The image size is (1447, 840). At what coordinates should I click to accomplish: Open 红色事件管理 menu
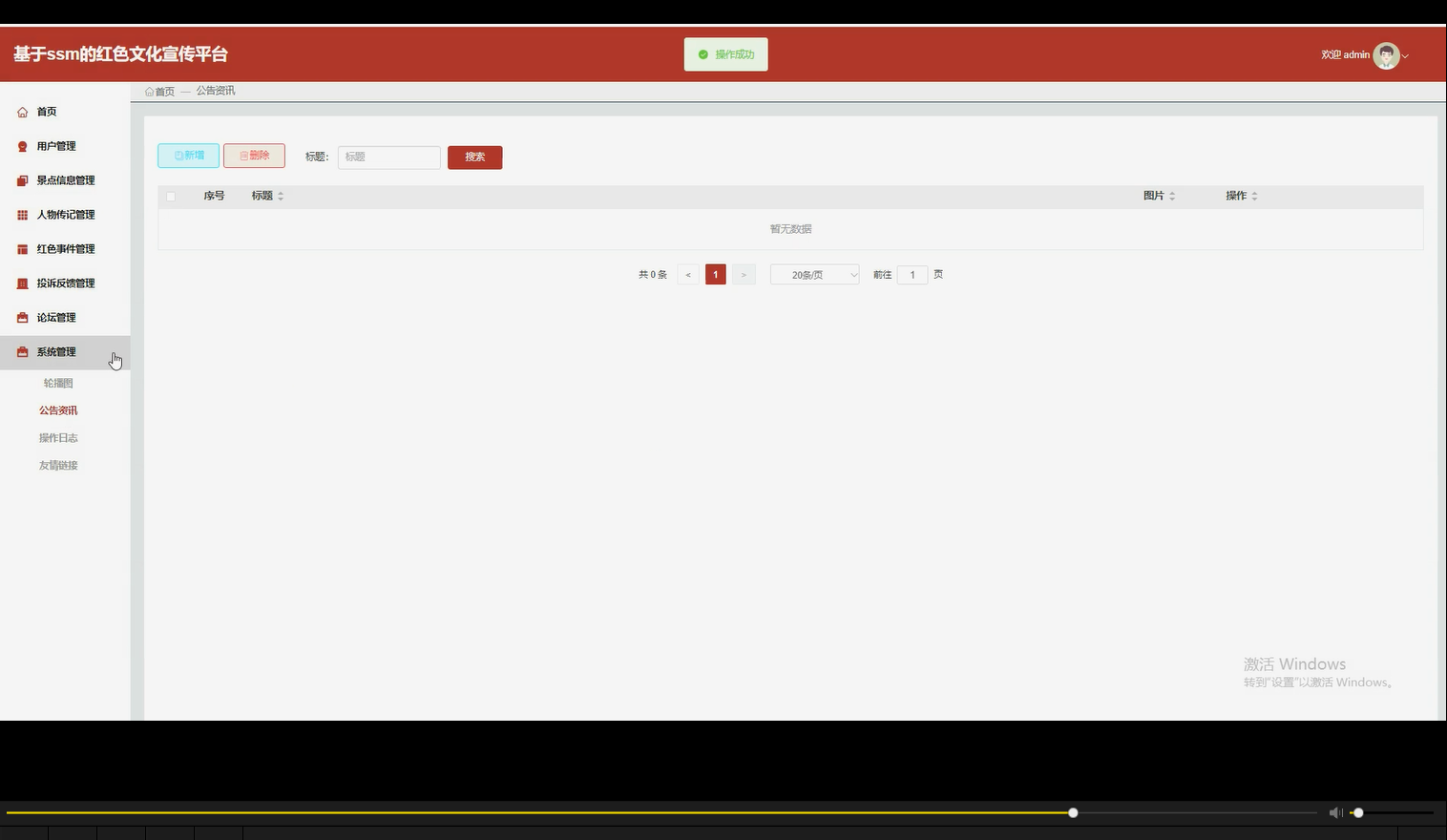tap(65, 249)
